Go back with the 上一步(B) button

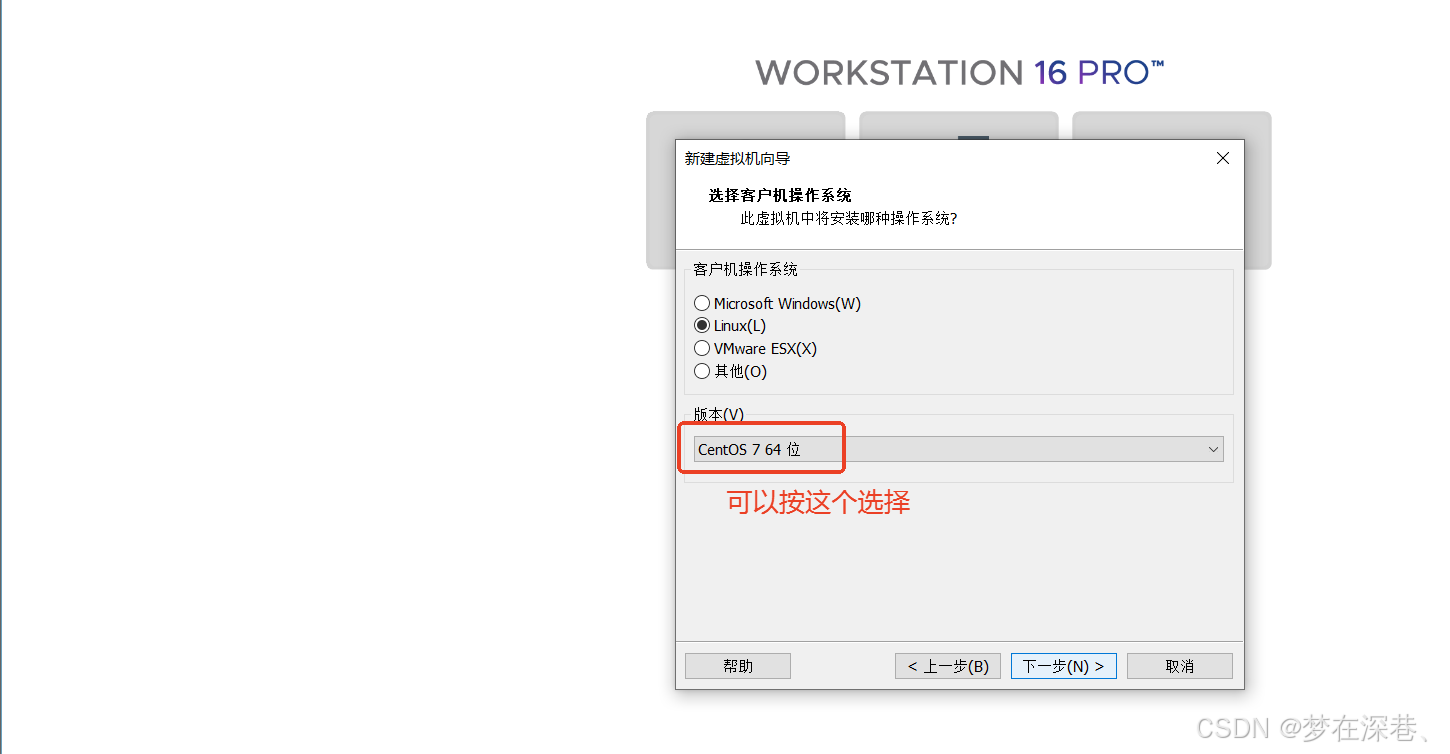pos(948,666)
